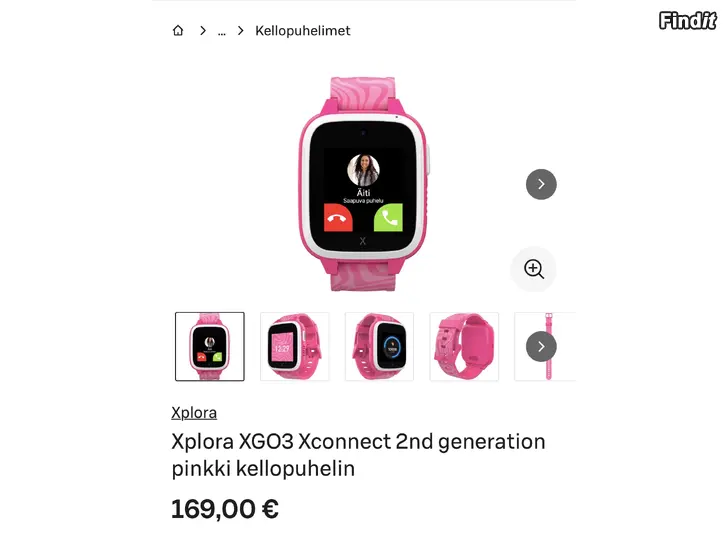The height and width of the screenshot is (546, 728).
Task: Select the thumbnail showing 12:29 clock face
Action: click(x=294, y=346)
